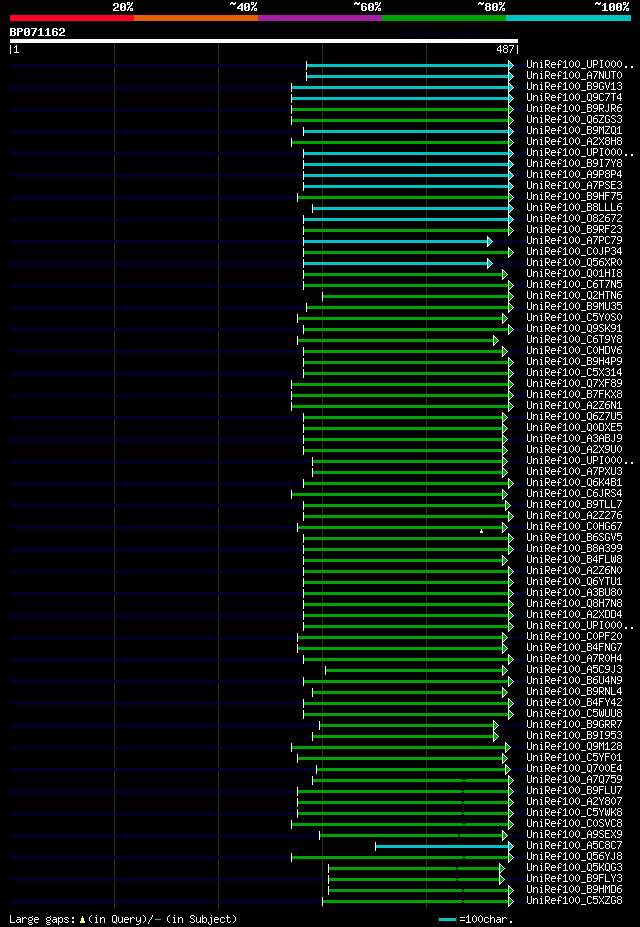Click the white query sequence bar
This screenshot has width=640, height=927.
(264, 41)
